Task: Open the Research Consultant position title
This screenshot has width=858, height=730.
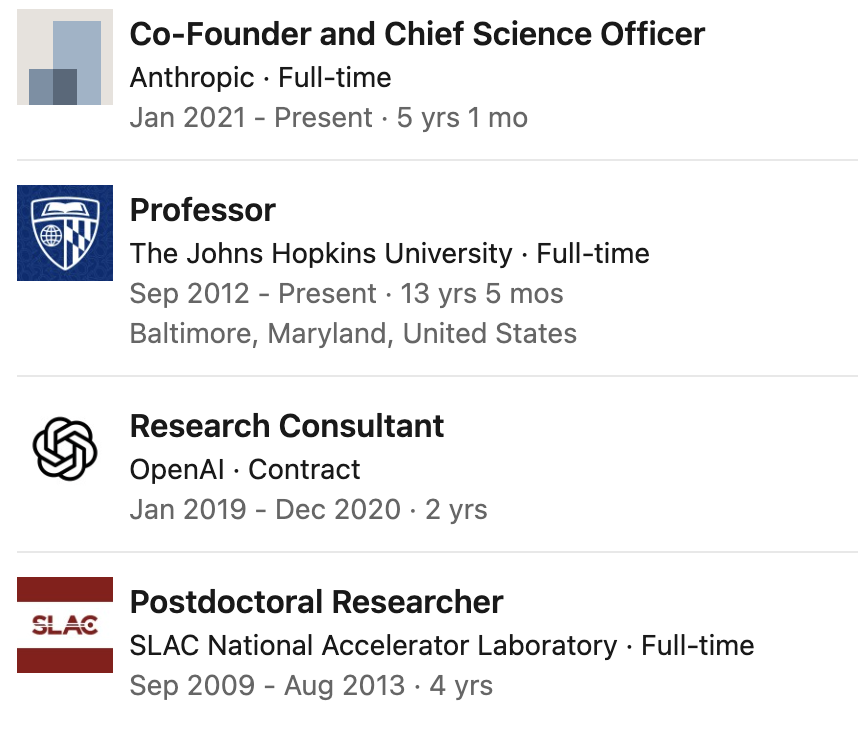Action: [x=287, y=426]
